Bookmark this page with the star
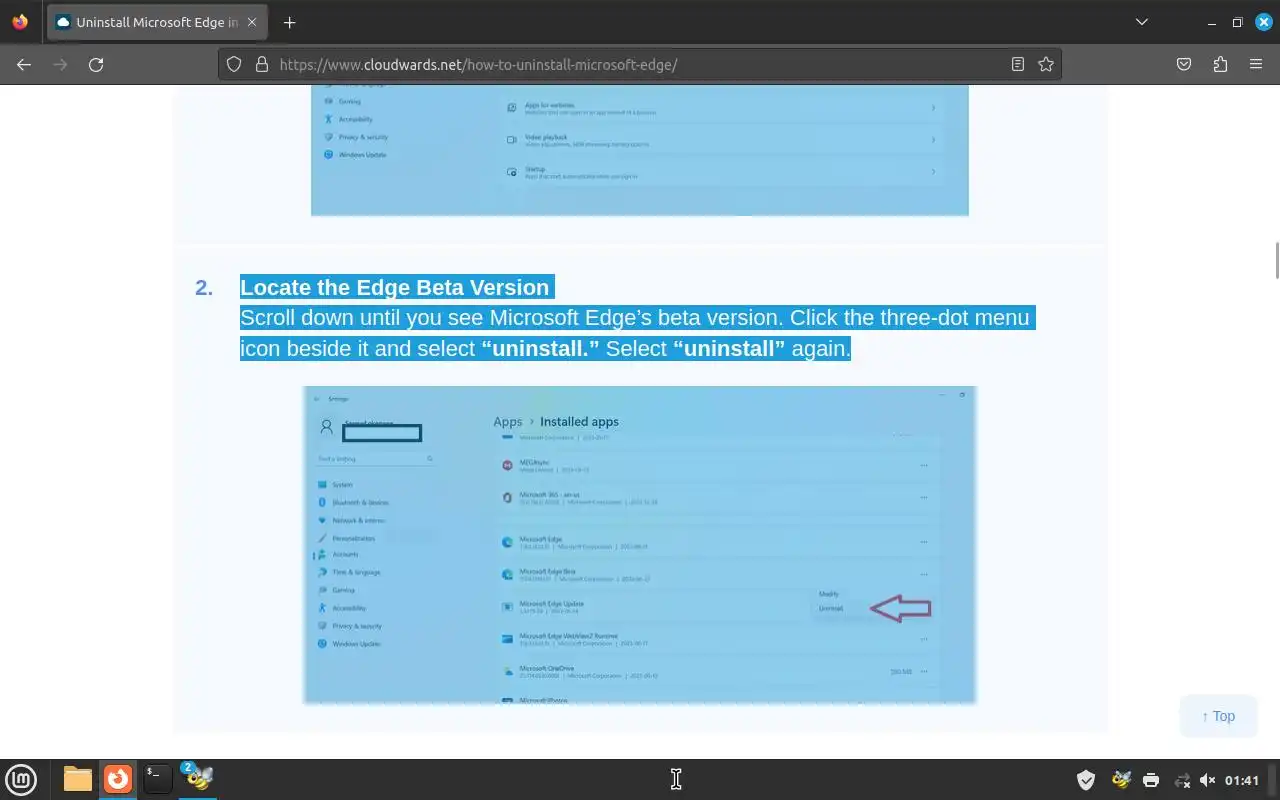Image resolution: width=1280 pixels, height=800 pixels. tap(1046, 64)
